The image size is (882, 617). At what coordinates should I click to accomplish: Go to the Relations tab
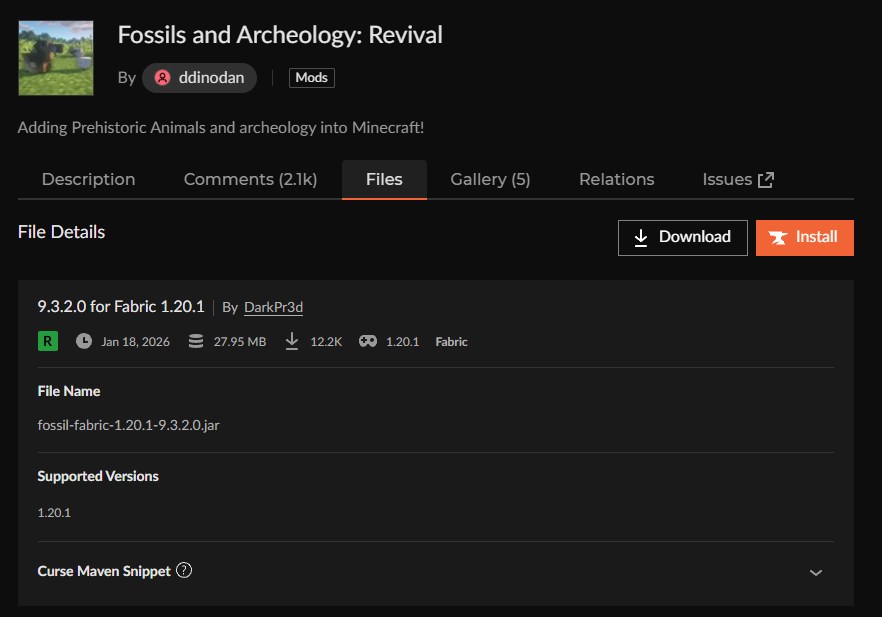616,180
